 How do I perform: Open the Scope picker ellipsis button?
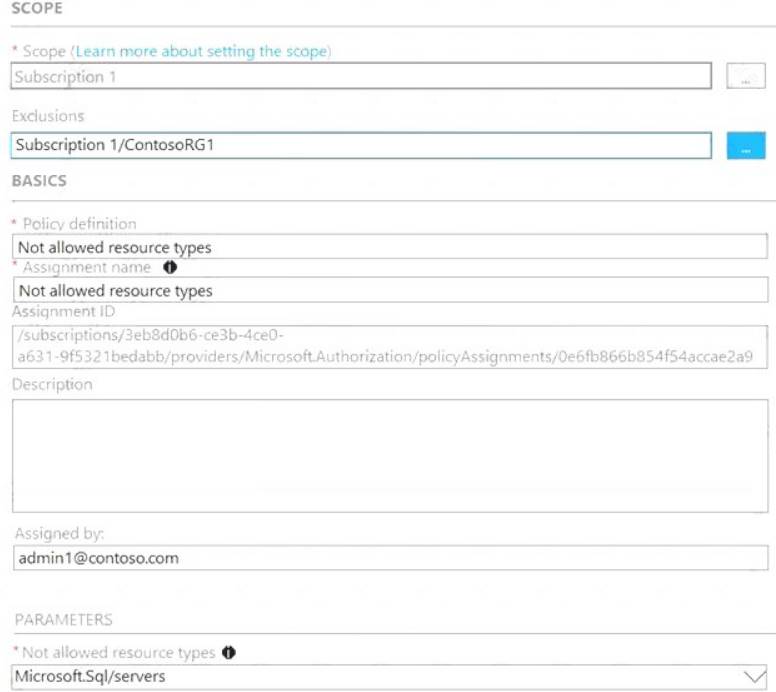pyautogui.click(x=745, y=77)
